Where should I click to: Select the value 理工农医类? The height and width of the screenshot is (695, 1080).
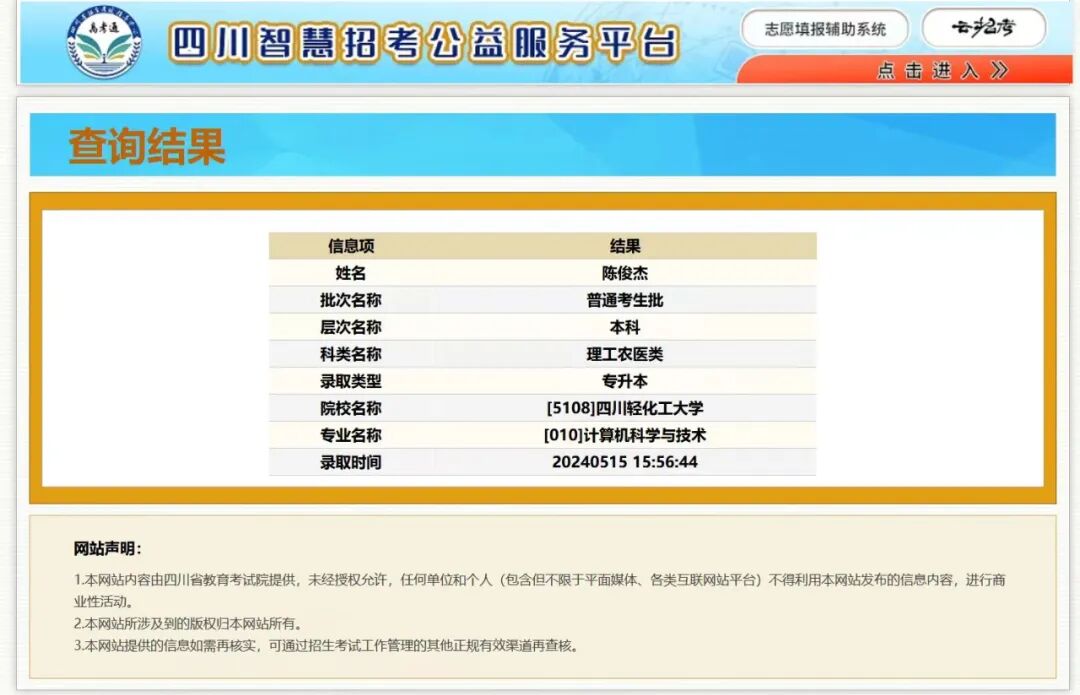tap(625, 354)
